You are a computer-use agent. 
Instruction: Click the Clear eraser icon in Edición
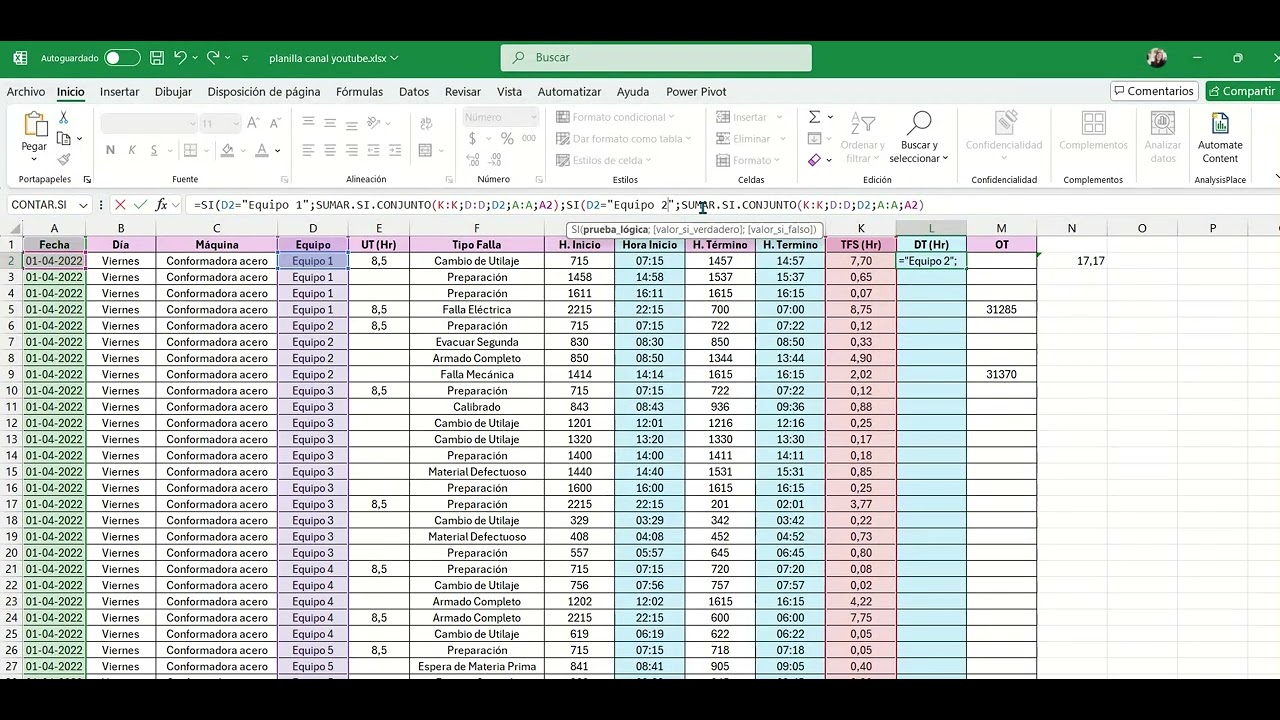(814, 160)
